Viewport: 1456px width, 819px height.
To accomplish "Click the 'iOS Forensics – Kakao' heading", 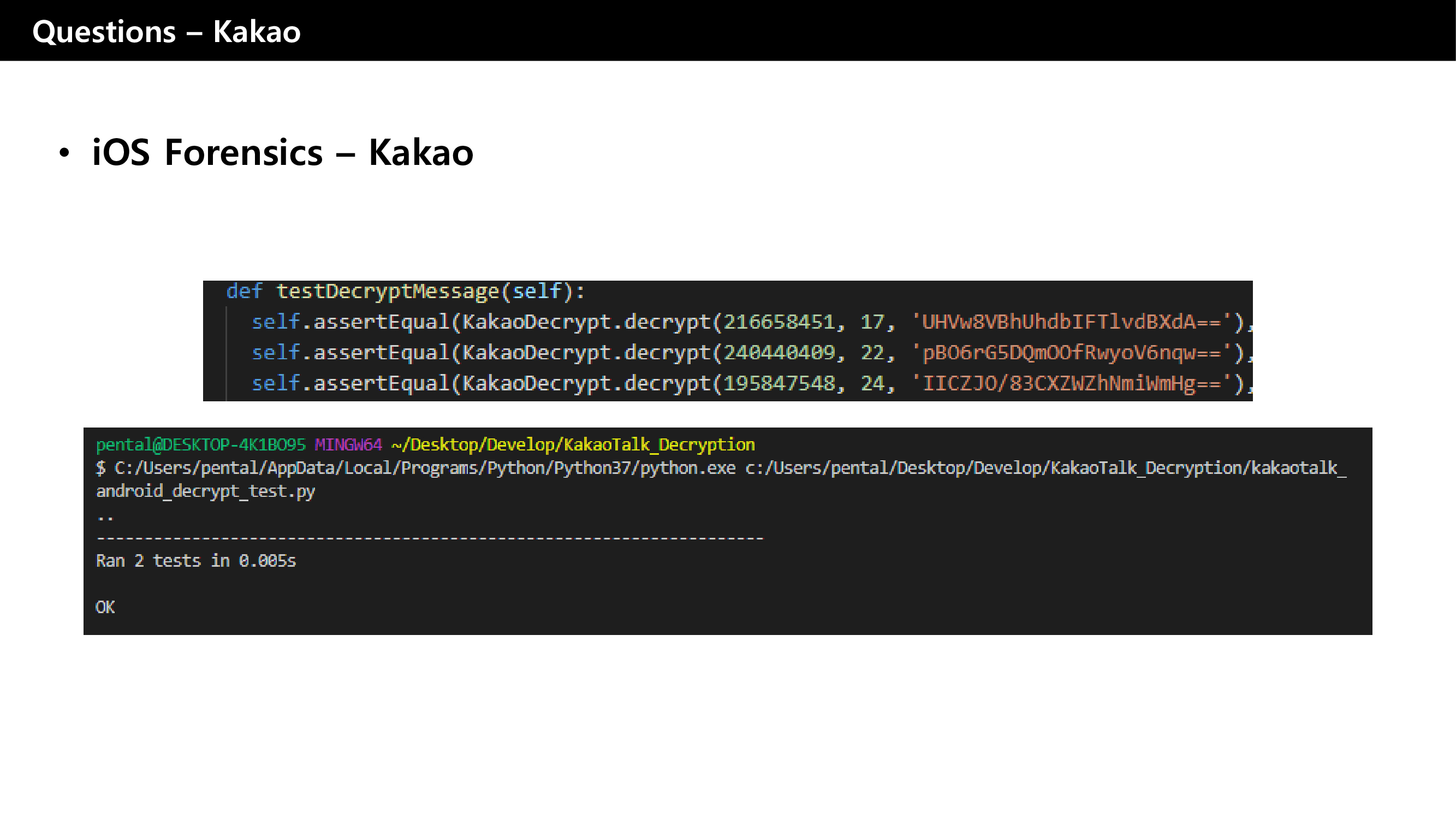I will tap(282, 153).
